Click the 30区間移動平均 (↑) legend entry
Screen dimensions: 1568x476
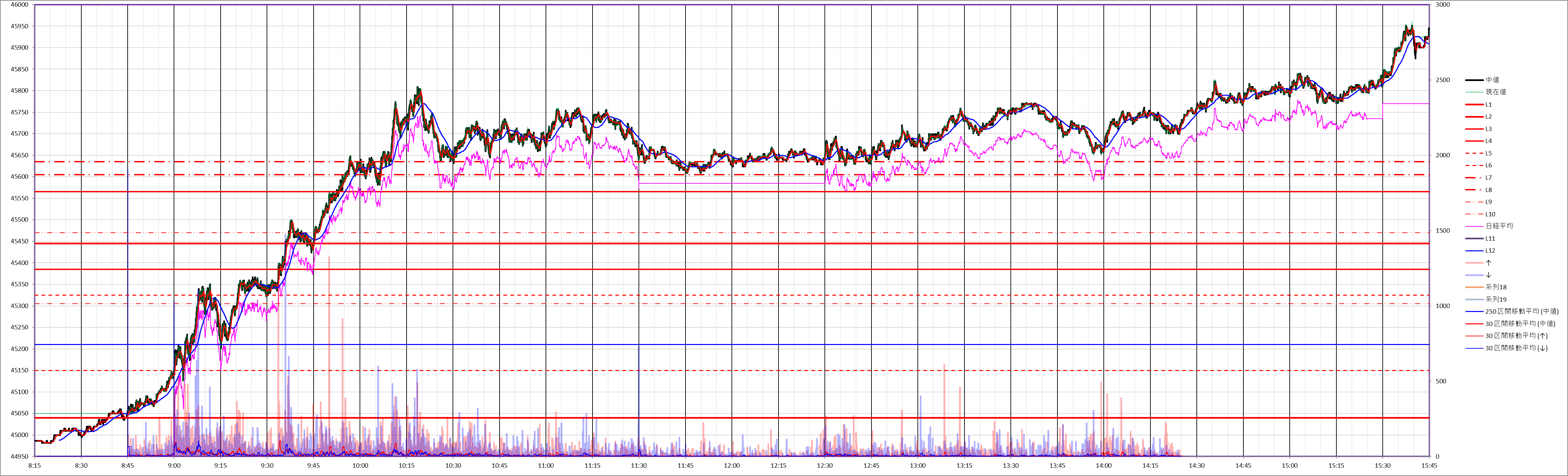(1516, 335)
